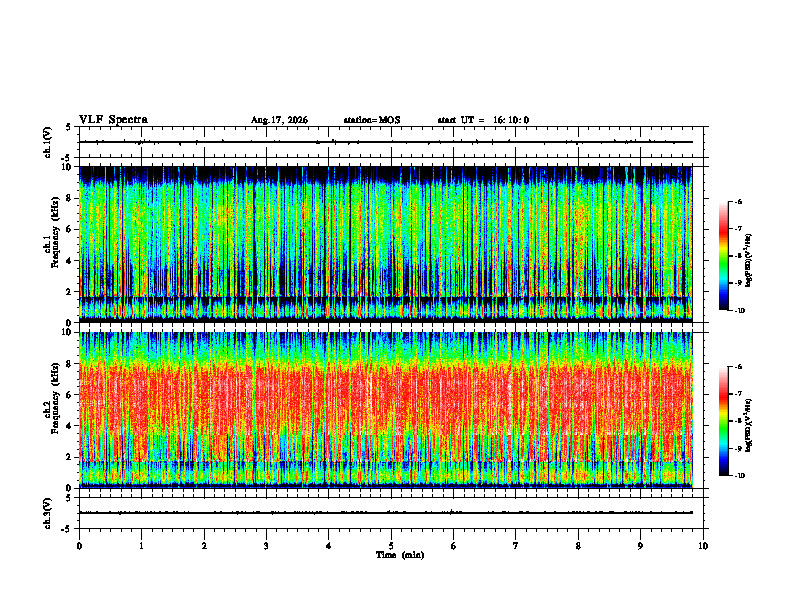Select the 9 minute tick on time axis
Image resolution: width=792 pixels, height=612 pixels.
(x=640, y=546)
